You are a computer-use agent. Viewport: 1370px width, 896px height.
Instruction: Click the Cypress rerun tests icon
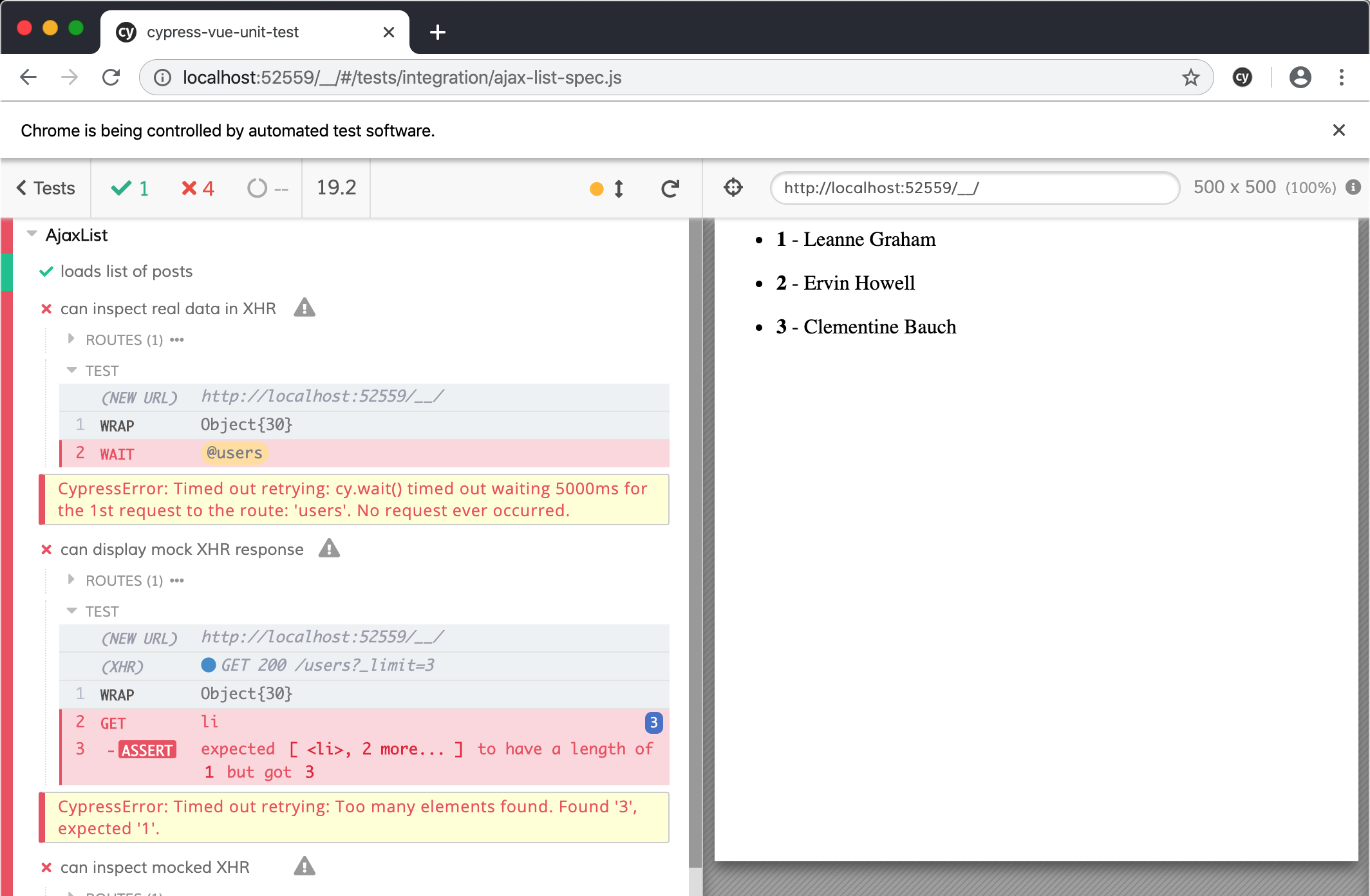pyautogui.click(x=670, y=189)
